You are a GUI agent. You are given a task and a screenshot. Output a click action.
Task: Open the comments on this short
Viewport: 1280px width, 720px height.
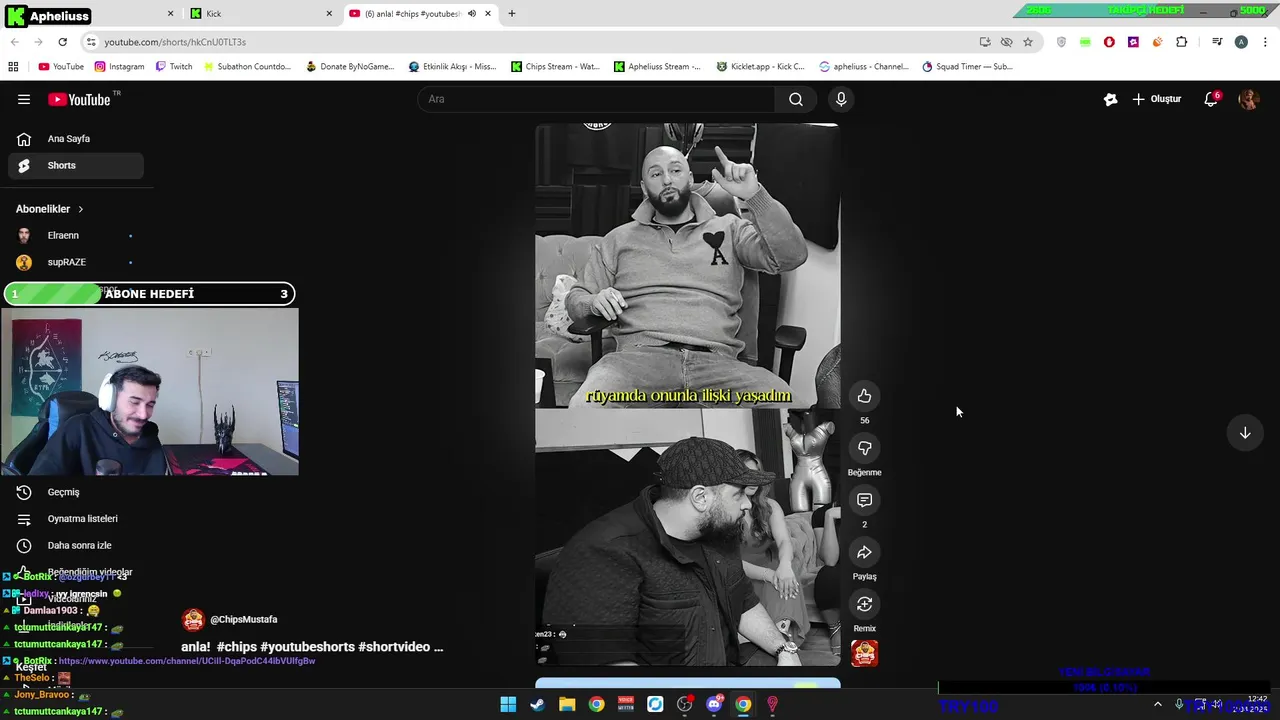(865, 500)
